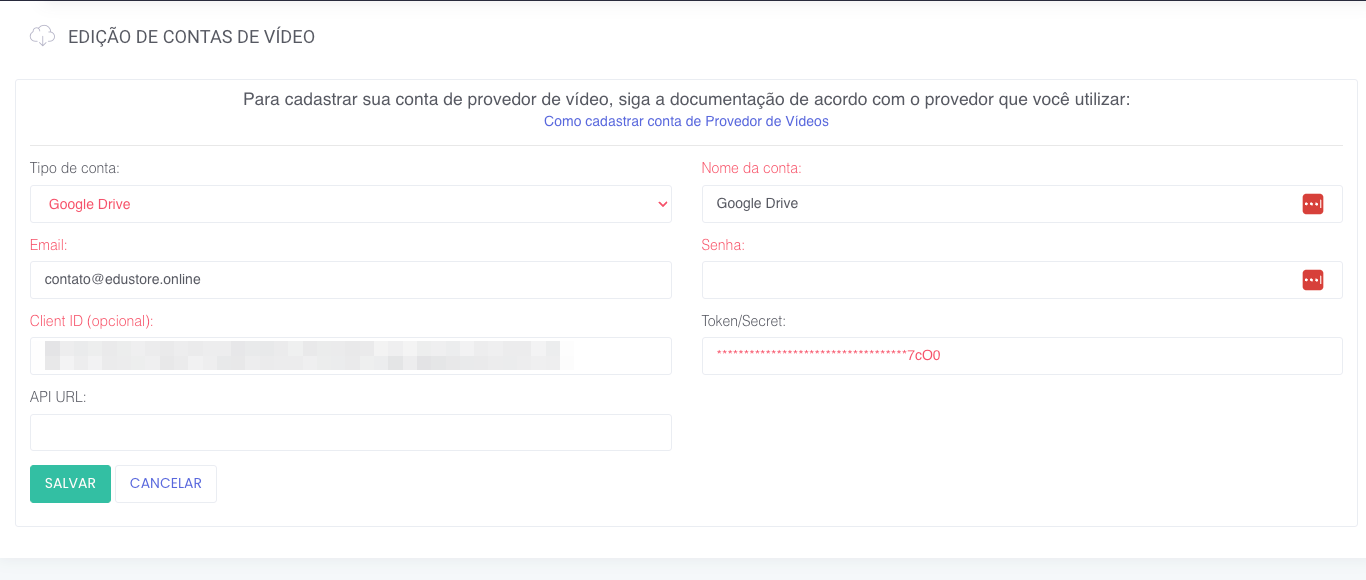1366x580 pixels.
Task: Click the 'Senha:' field label
Action: point(723,245)
